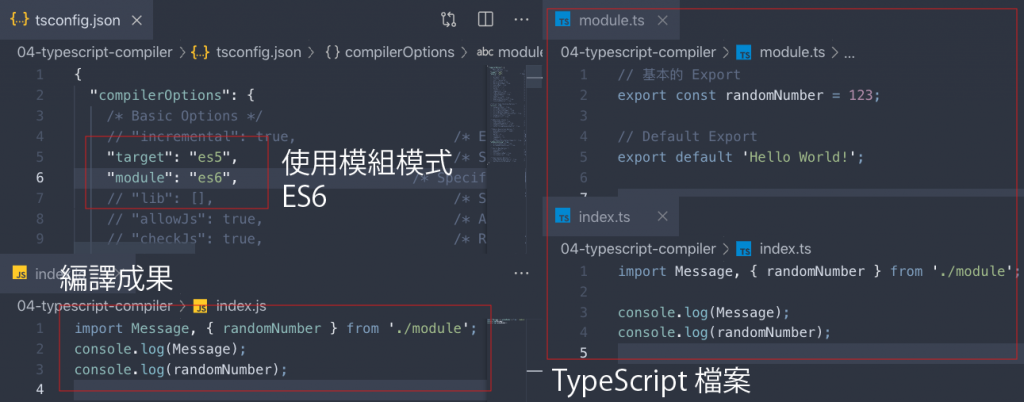Screen dimensions: 1024x402
Task: Click the TS icon in module.ts breadcrumb
Action: [743, 52]
